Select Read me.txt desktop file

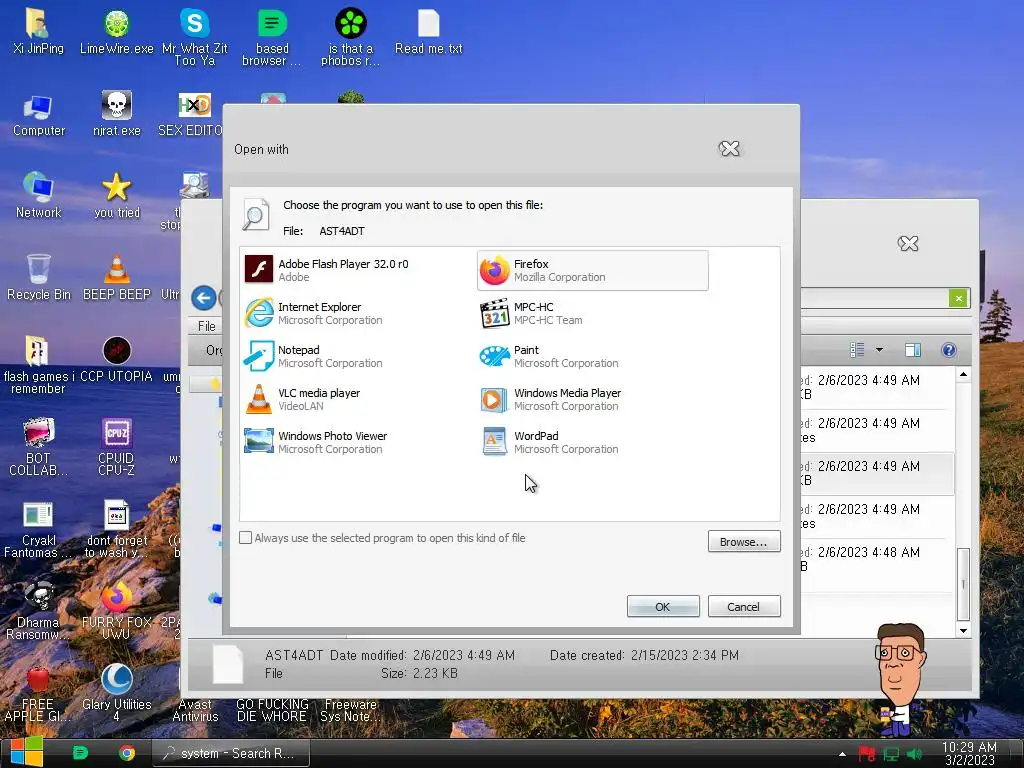(x=428, y=33)
